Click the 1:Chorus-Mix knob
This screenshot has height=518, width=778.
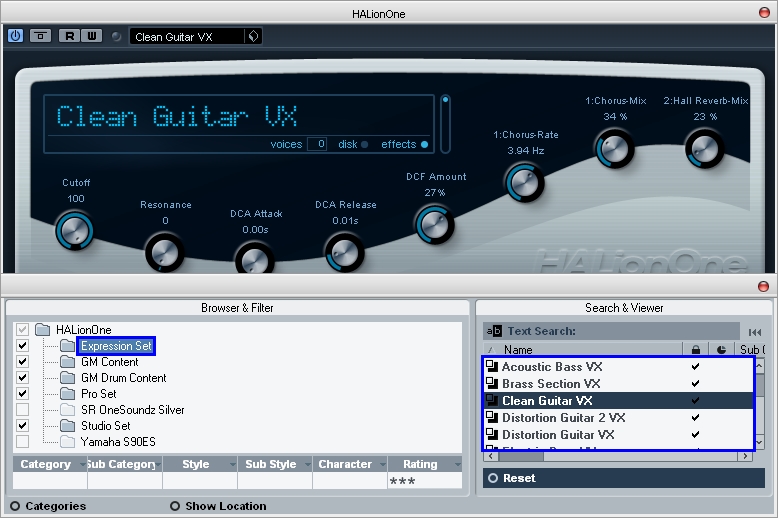(x=614, y=149)
